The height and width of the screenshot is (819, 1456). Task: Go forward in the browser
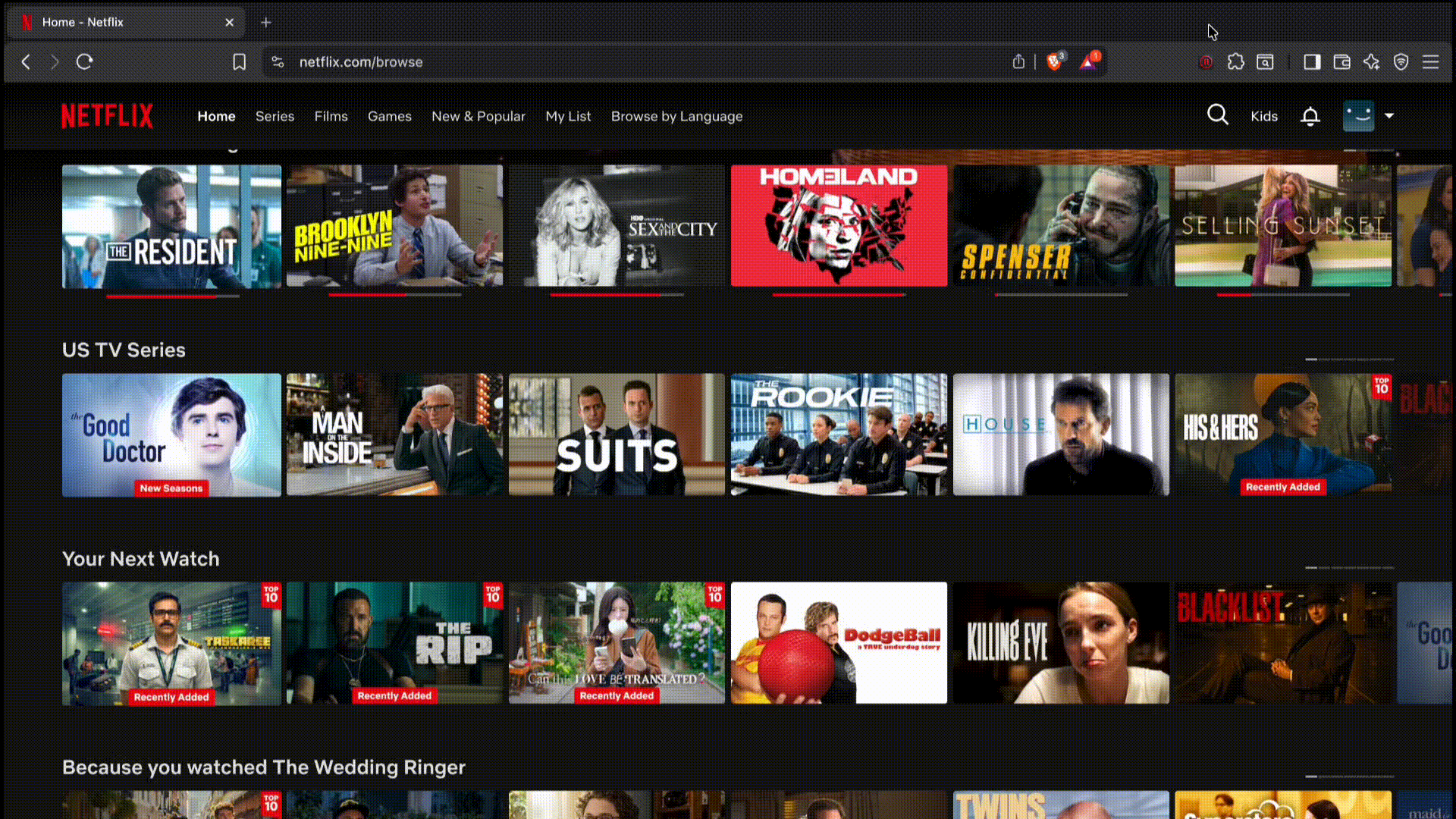[55, 62]
